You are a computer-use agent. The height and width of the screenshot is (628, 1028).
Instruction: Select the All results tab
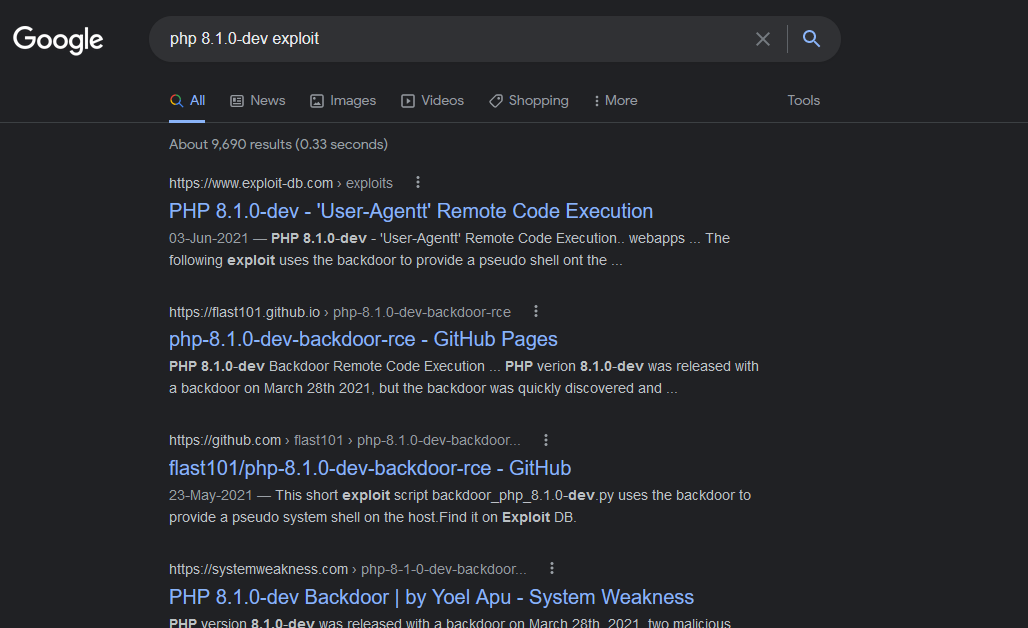(x=187, y=100)
